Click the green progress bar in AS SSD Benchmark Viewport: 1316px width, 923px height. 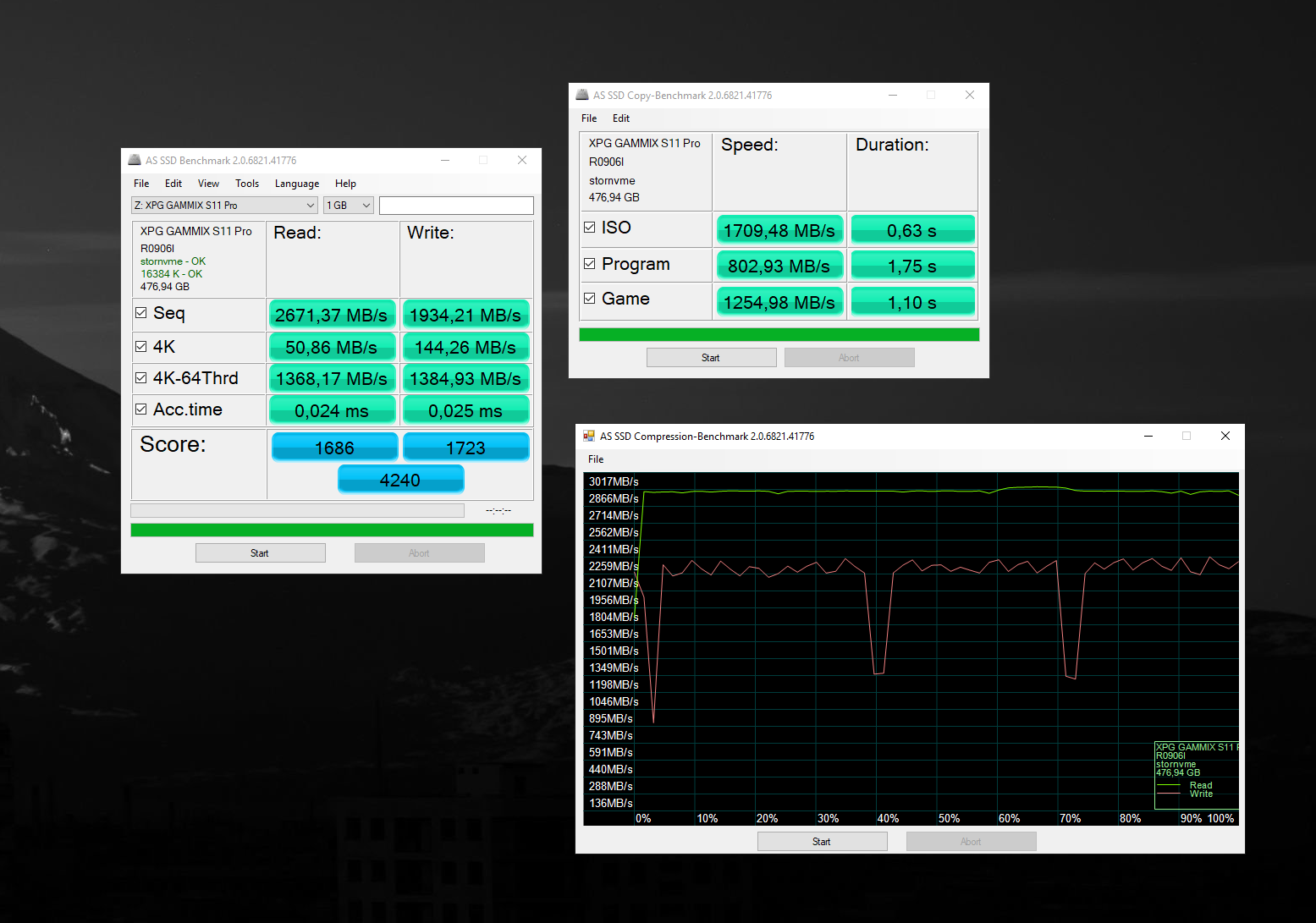pos(332,530)
